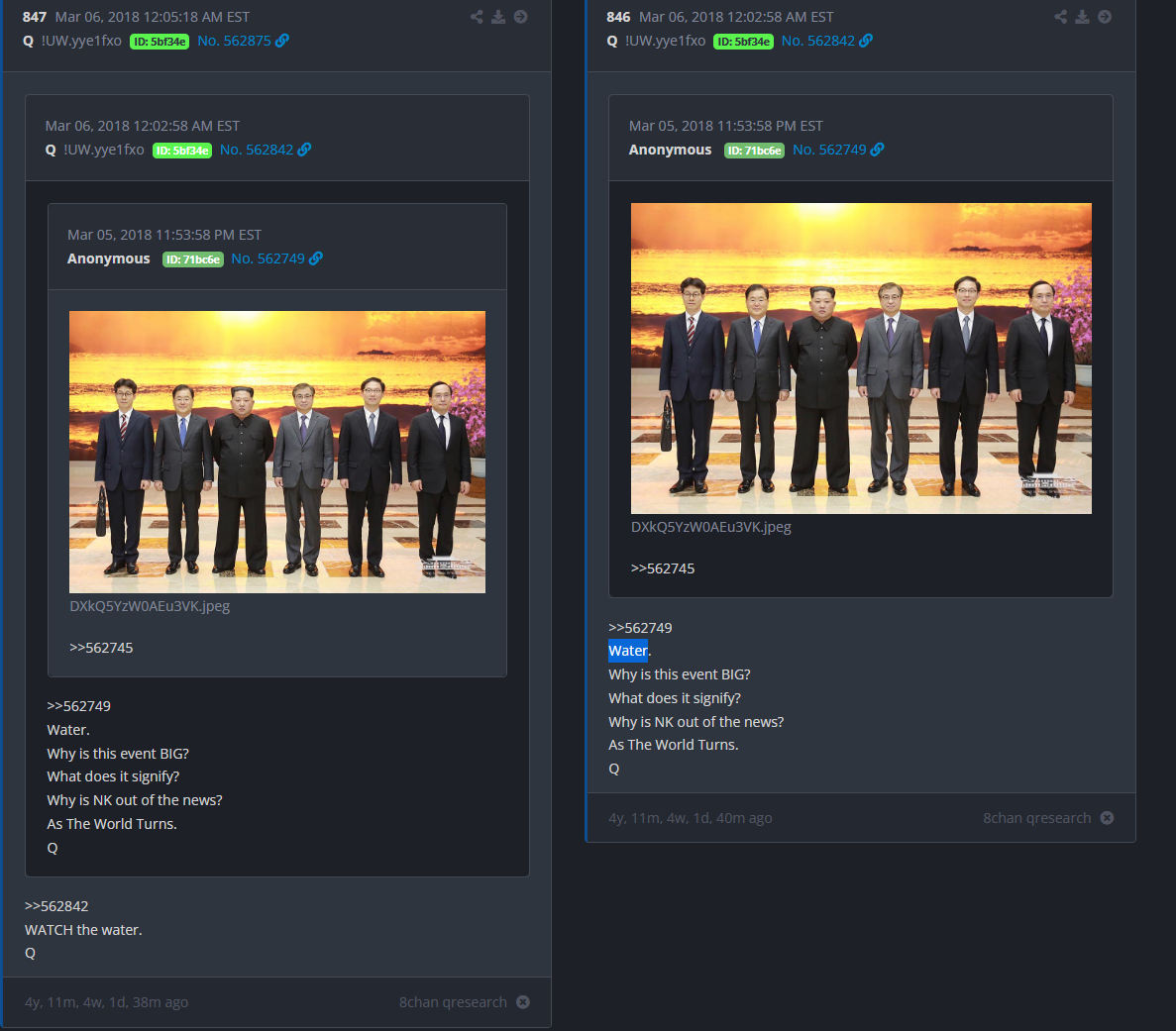The image size is (1176, 1031).
Task: Click Anonymous poster name in post 846
Action: 670,150
